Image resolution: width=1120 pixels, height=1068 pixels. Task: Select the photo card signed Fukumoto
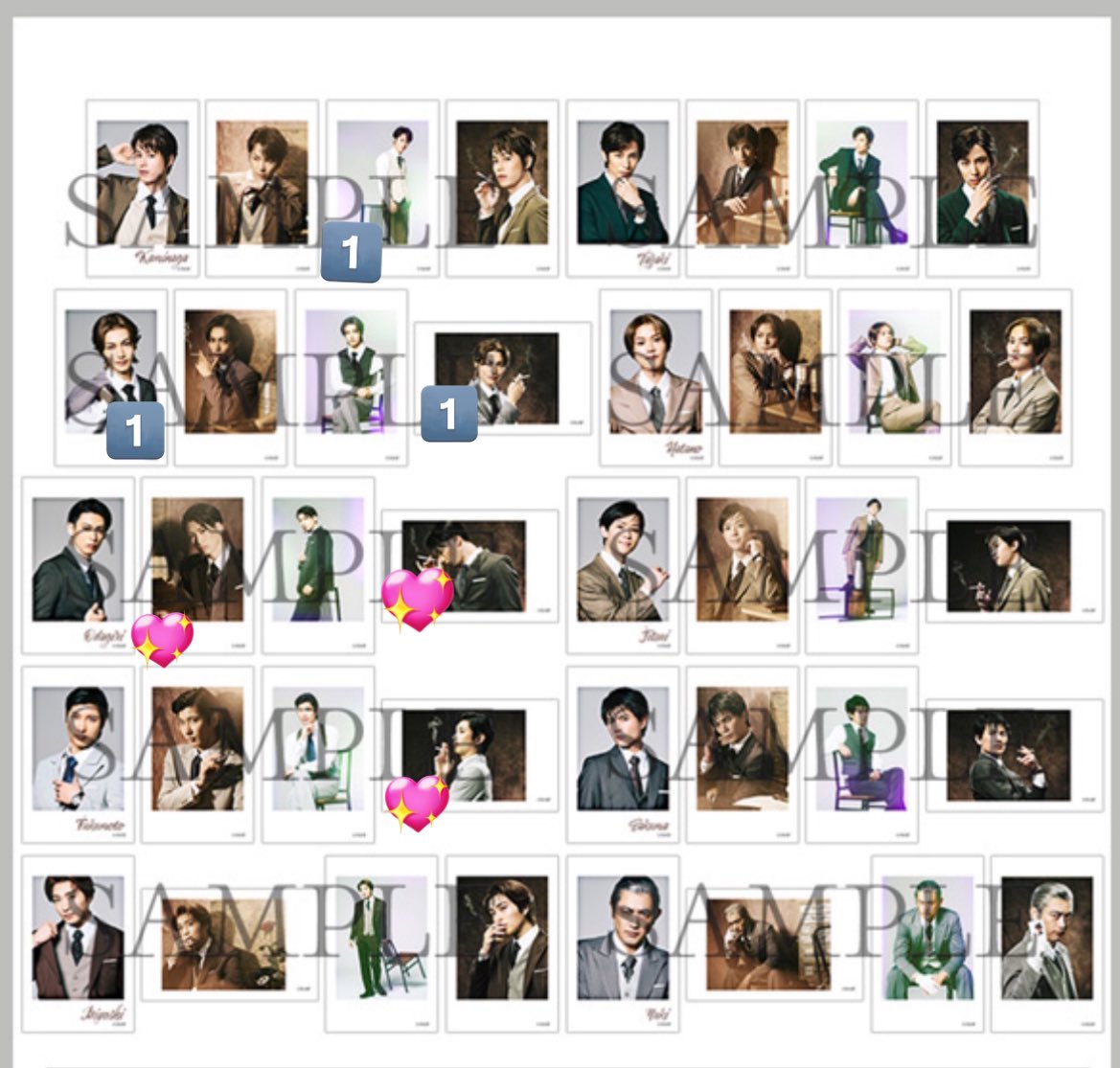78,755
